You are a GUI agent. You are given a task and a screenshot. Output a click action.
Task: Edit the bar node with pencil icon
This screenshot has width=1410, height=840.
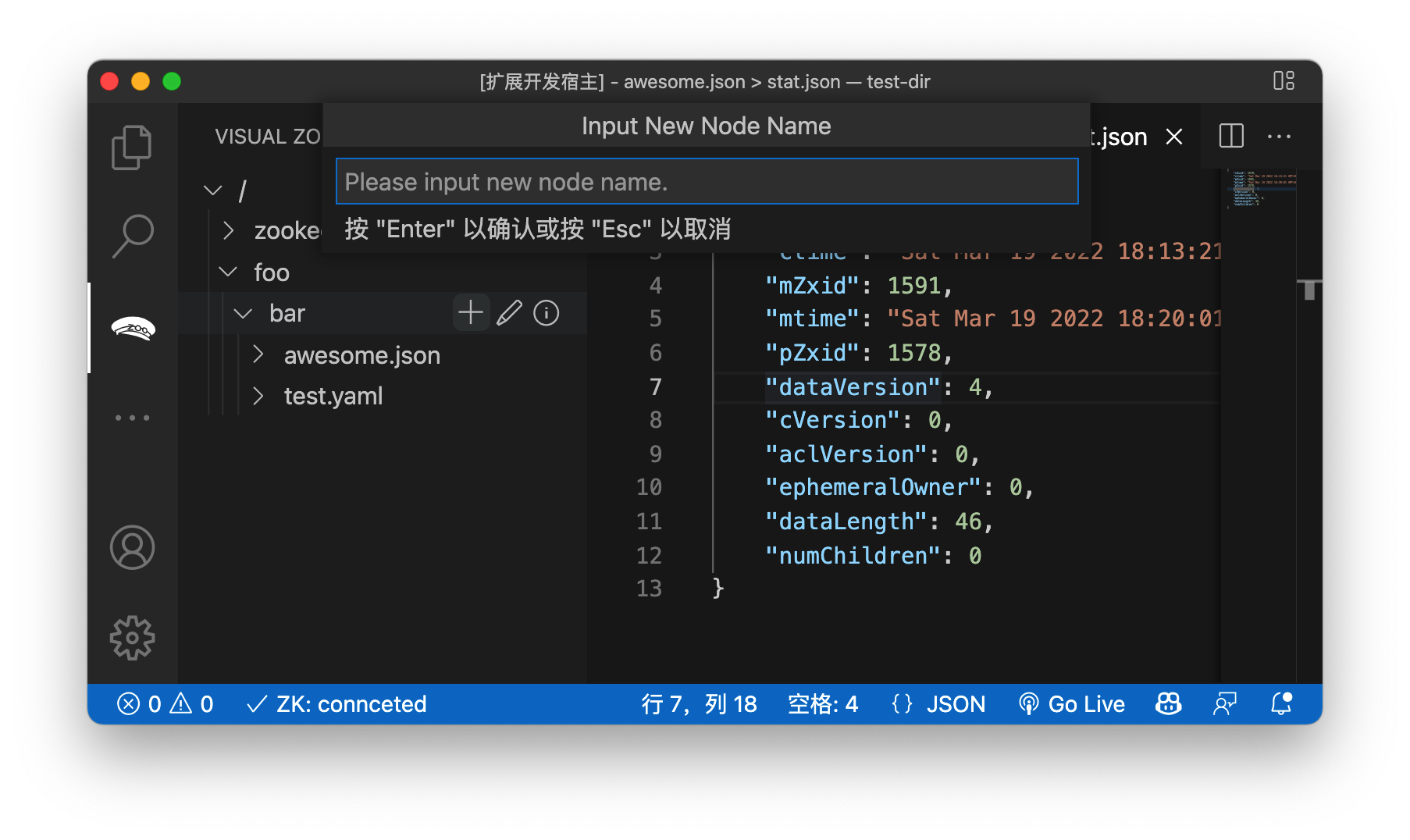coord(509,313)
